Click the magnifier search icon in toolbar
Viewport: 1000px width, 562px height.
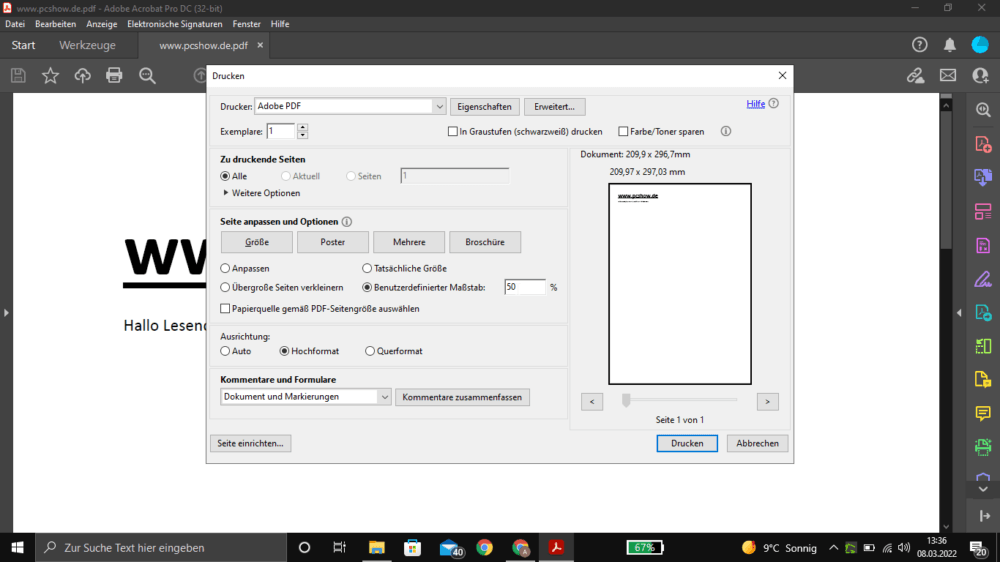(147, 75)
